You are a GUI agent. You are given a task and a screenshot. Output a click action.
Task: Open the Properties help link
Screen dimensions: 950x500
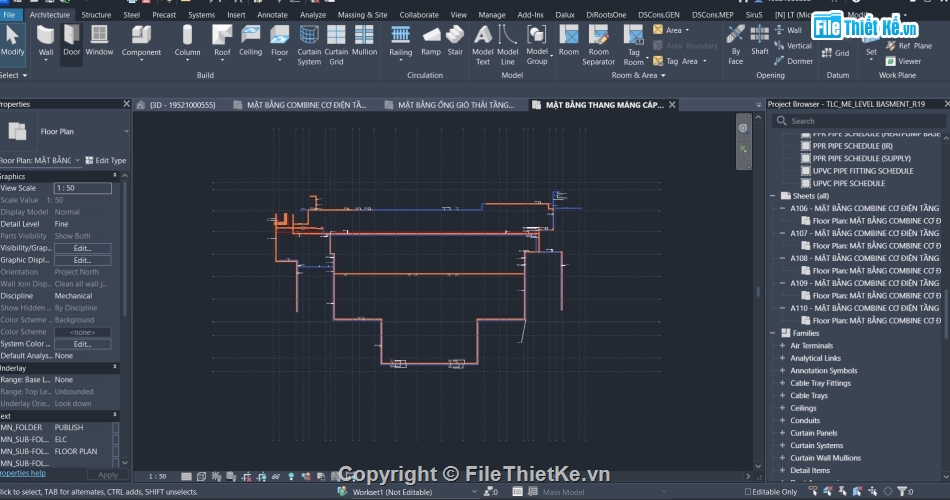point(22,473)
